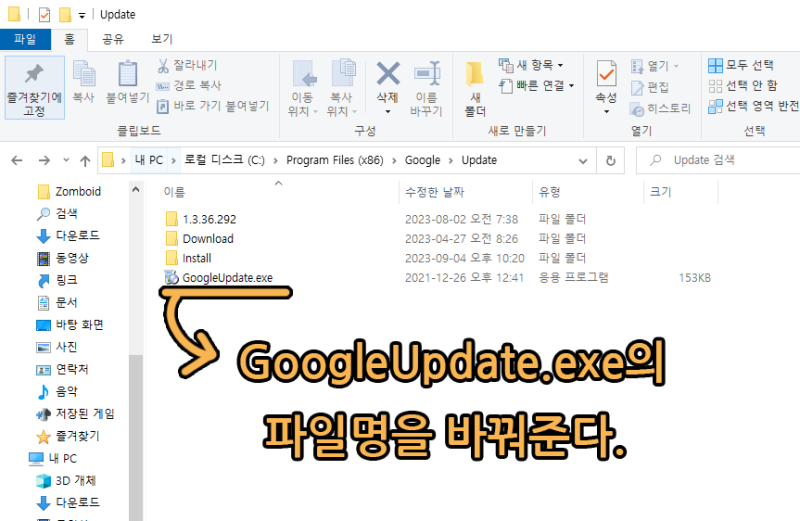Expand the 삭제 dropdown arrow
800x521 pixels.
(x=388, y=112)
